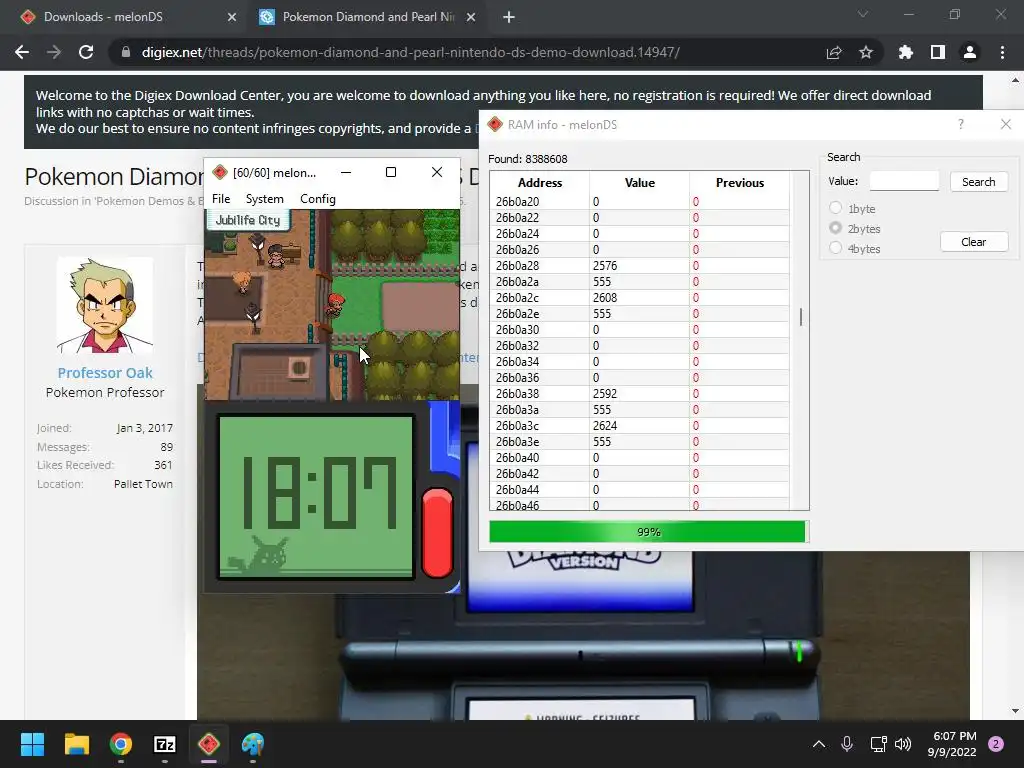Click the site lock icon in the address bar
The image size is (1024, 768).
[126, 52]
